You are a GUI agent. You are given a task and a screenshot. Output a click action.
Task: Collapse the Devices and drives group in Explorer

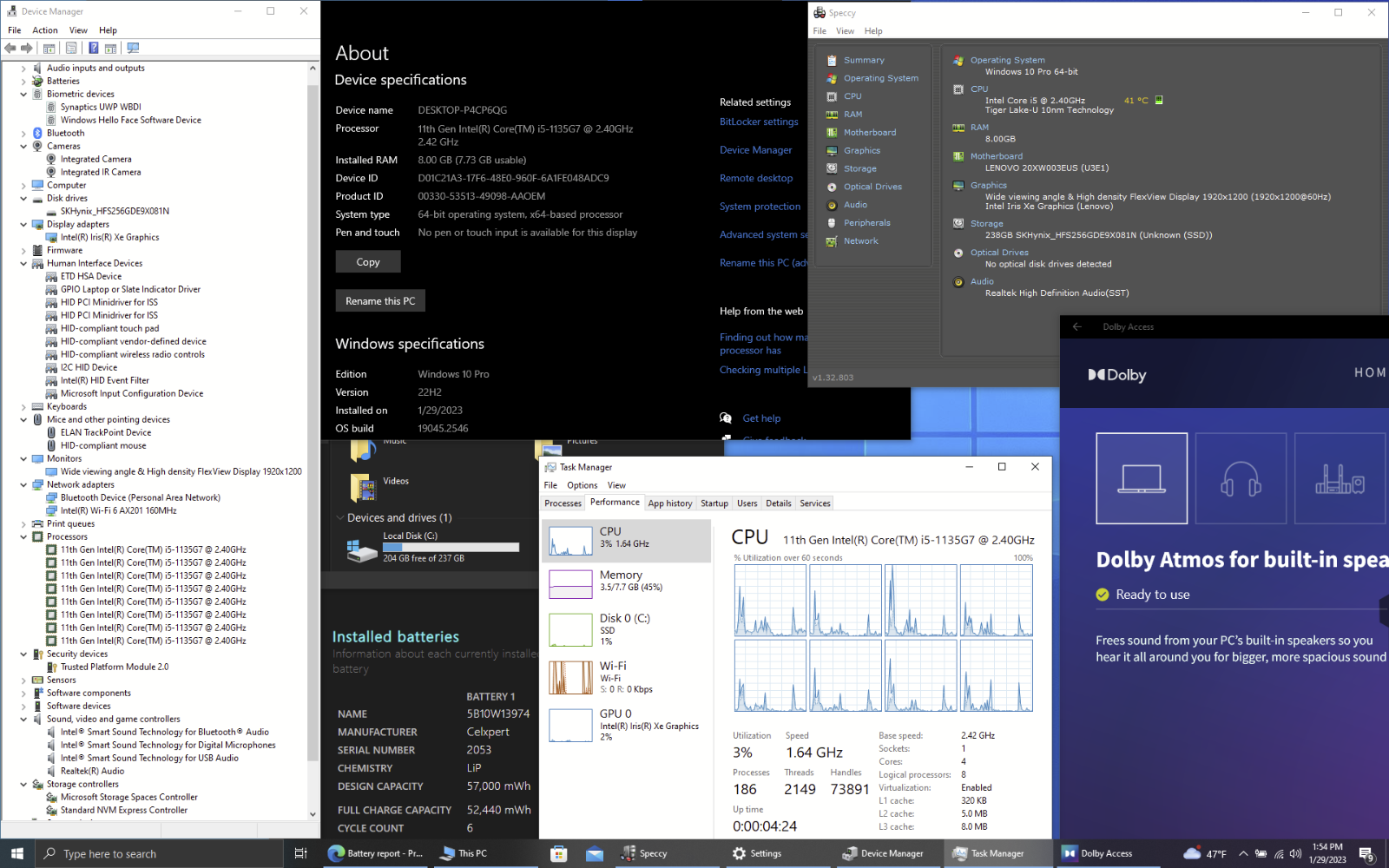(339, 517)
